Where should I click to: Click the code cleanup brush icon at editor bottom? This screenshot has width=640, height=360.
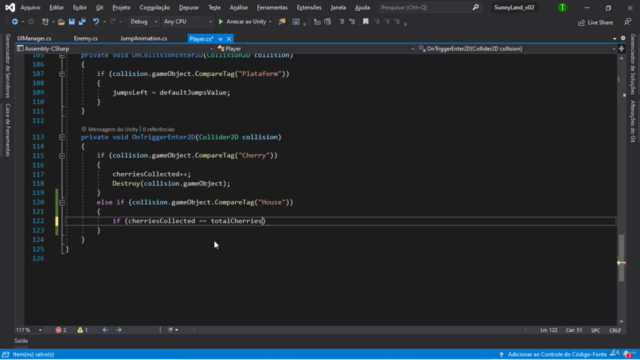click(170, 330)
